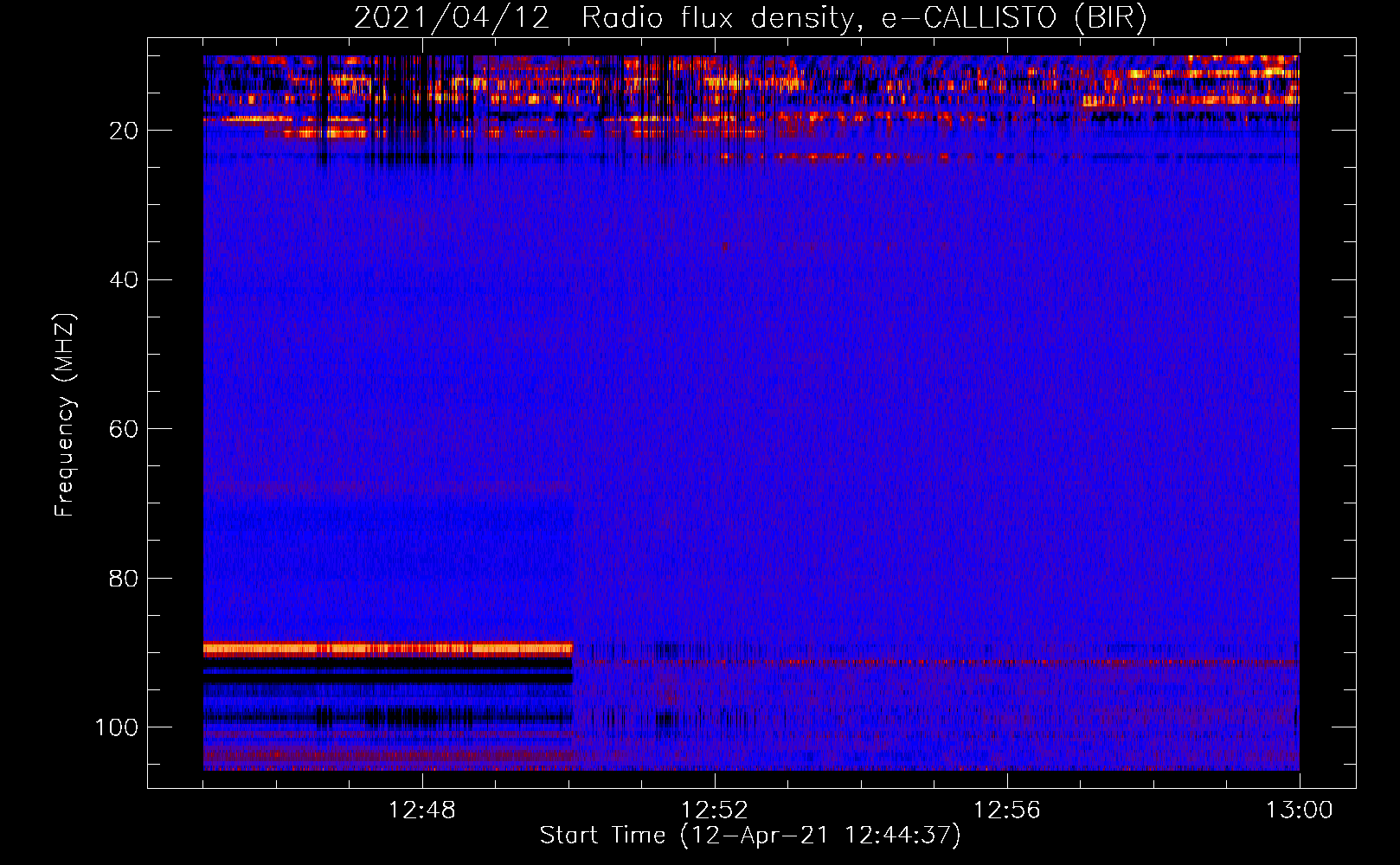
Task: Click the bright orange band near 90 MHz
Action: tap(388, 648)
